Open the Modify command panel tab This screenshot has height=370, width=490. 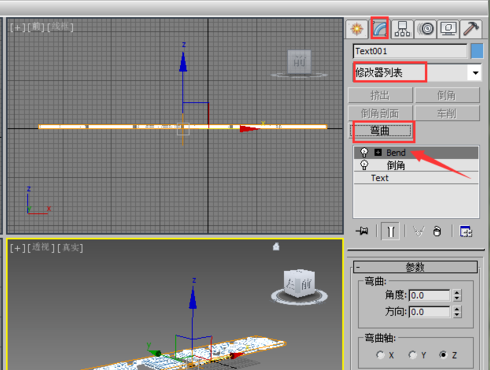(380, 29)
